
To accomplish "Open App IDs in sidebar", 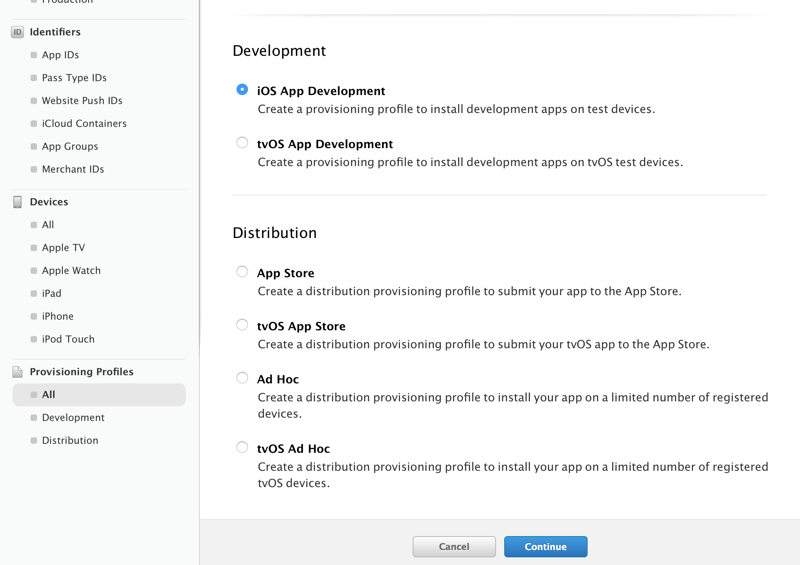I will 60,55.
